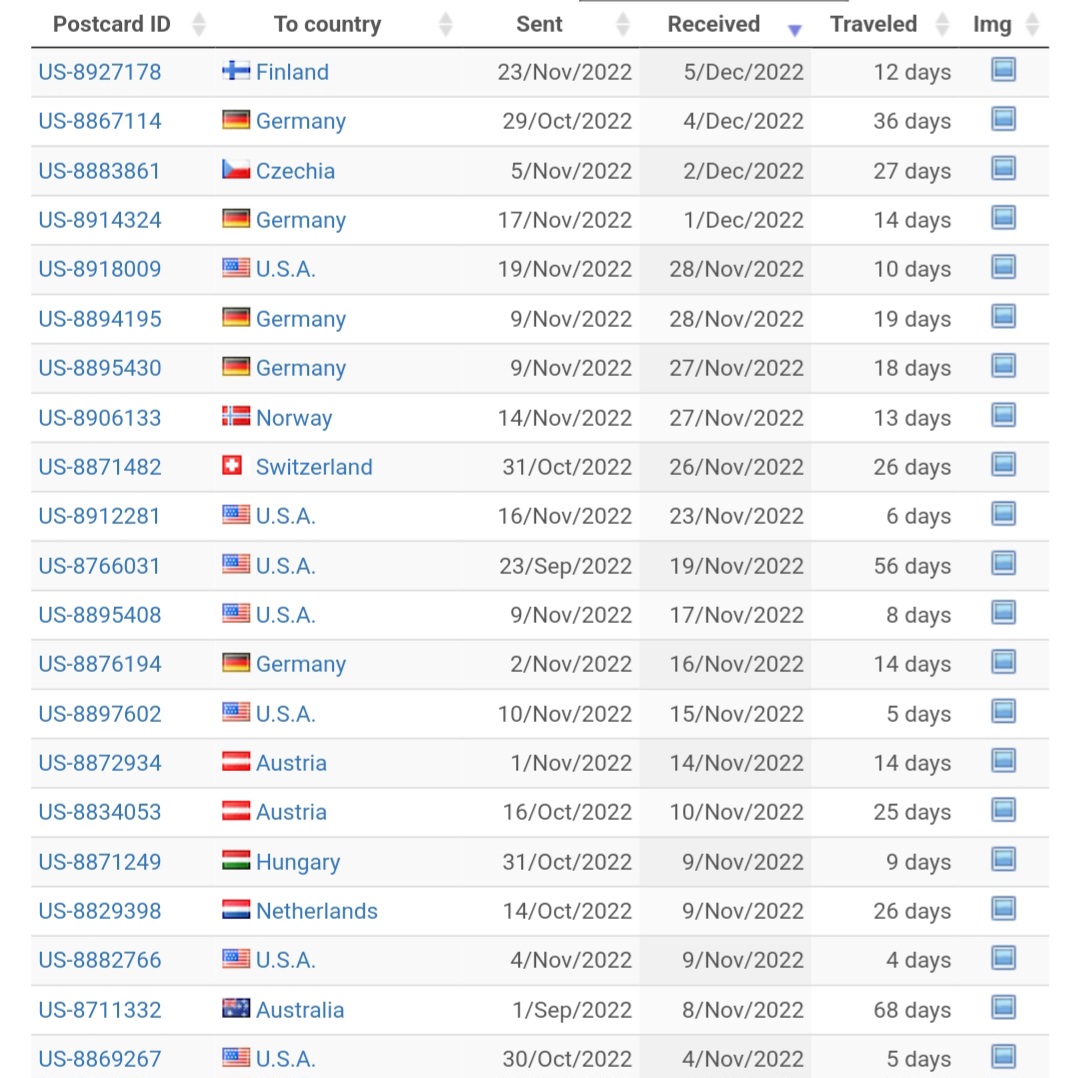Open postcard US-8897602 details
1069x1078 pixels.
[100, 714]
